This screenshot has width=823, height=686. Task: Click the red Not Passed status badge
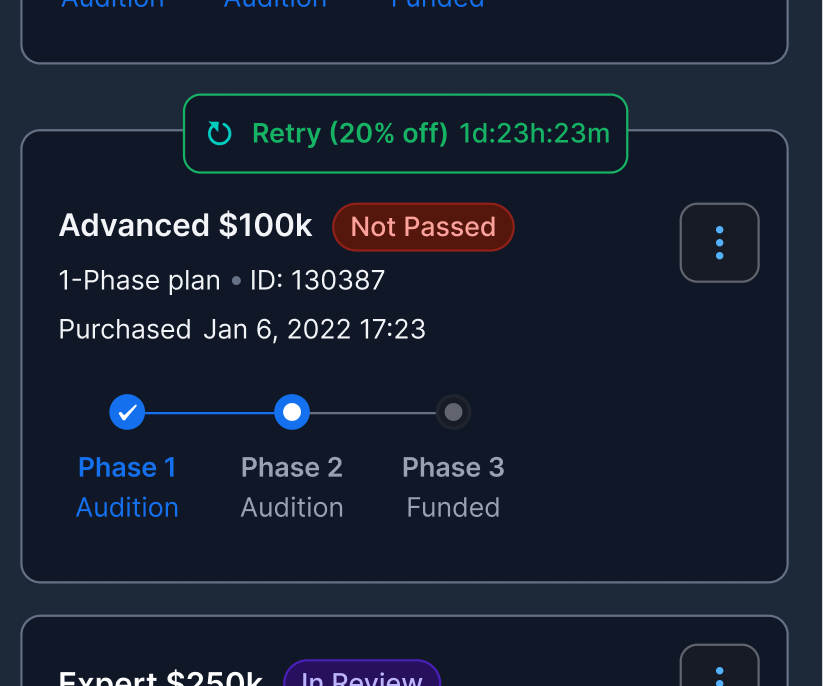click(x=423, y=227)
